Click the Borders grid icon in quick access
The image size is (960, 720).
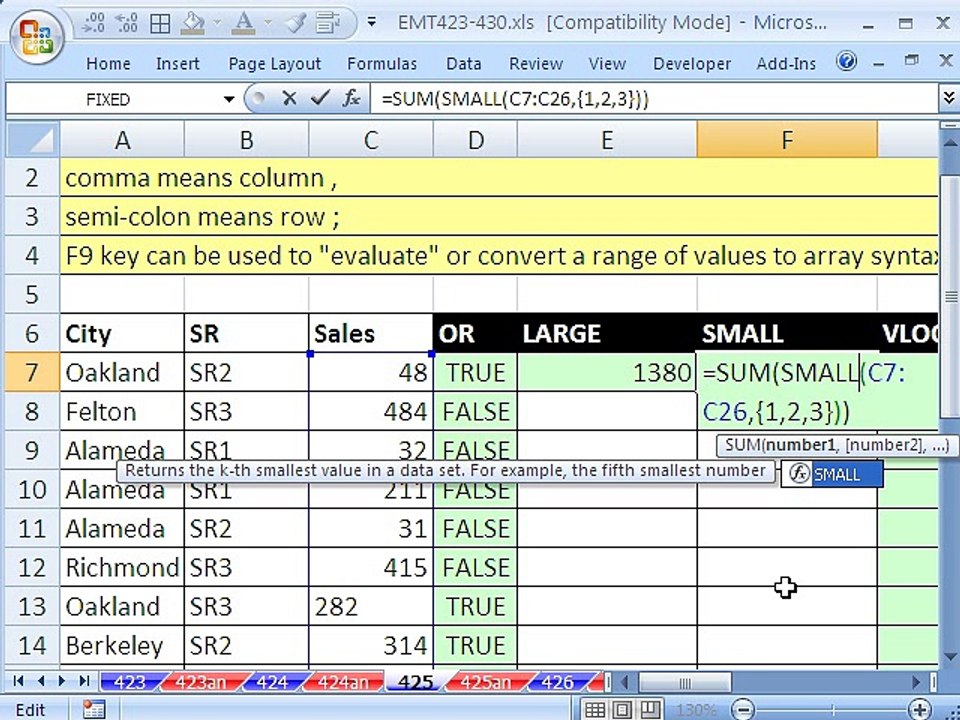click(x=160, y=24)
